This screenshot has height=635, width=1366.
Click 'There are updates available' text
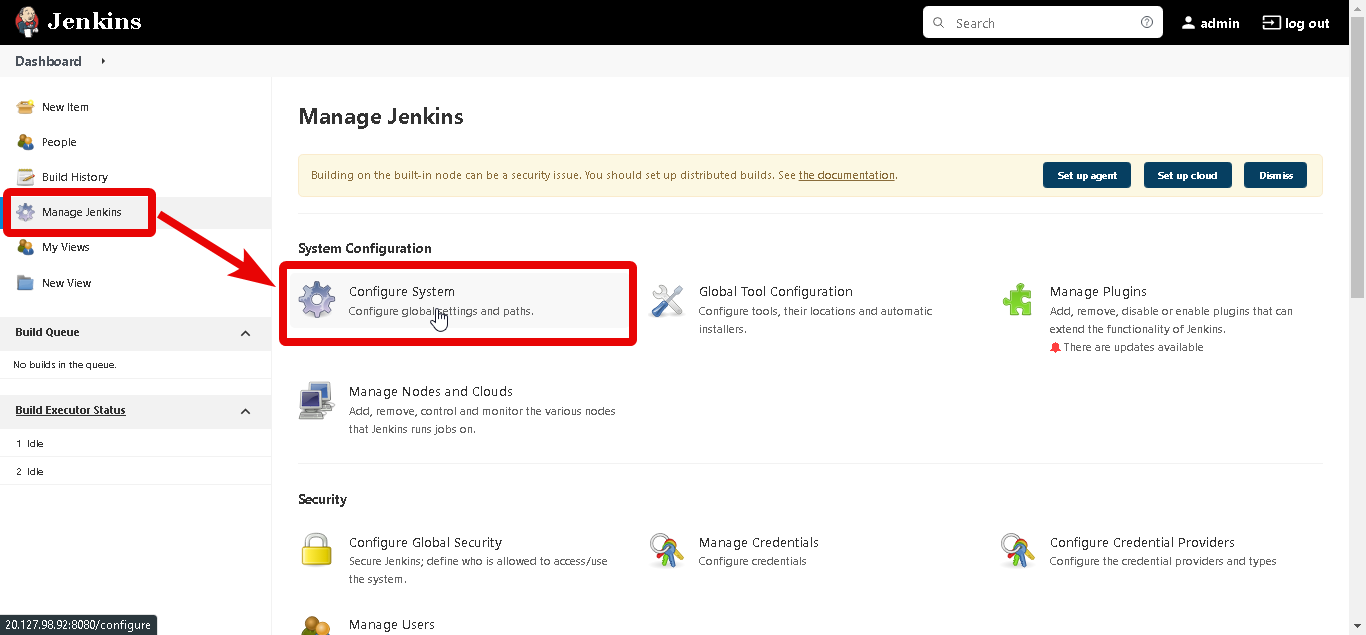point(1133,347)
